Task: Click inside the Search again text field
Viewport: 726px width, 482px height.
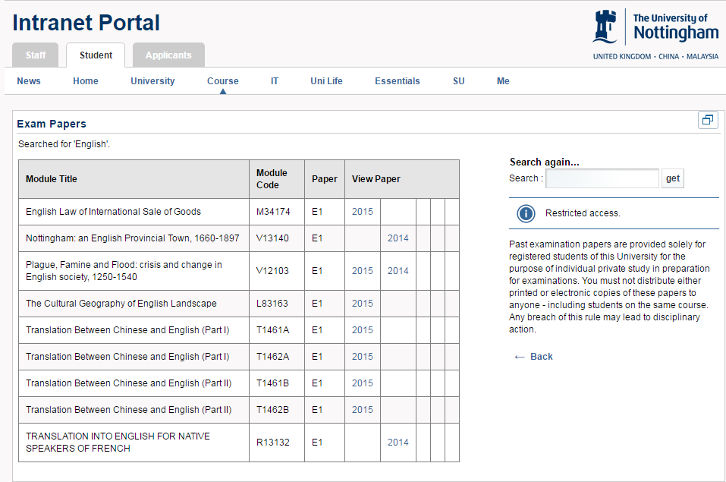Action: click(602, 178)
